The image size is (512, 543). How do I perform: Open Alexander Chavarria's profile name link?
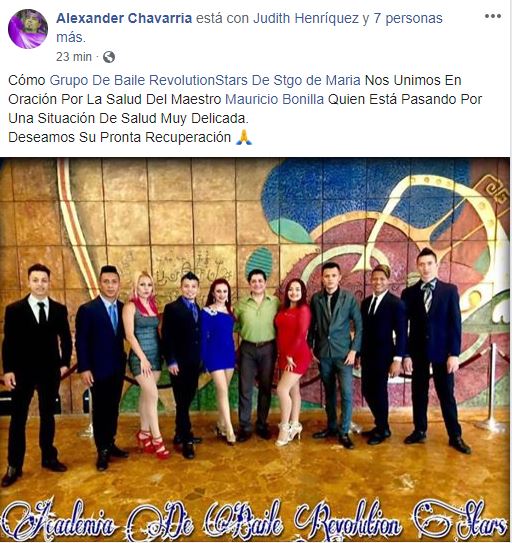tap(124, 18)
